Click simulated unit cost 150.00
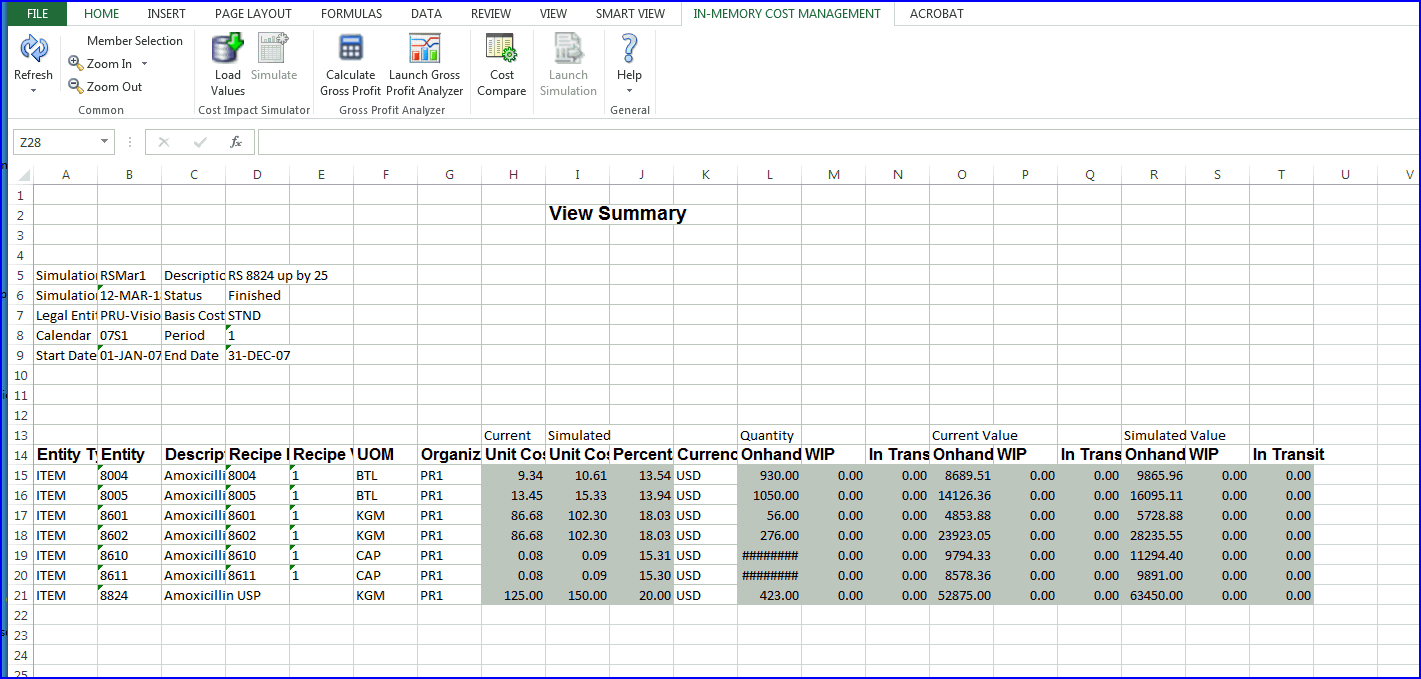Image resolution: width=1421 pixels, height=679 pixels. [x=577, y=595]
